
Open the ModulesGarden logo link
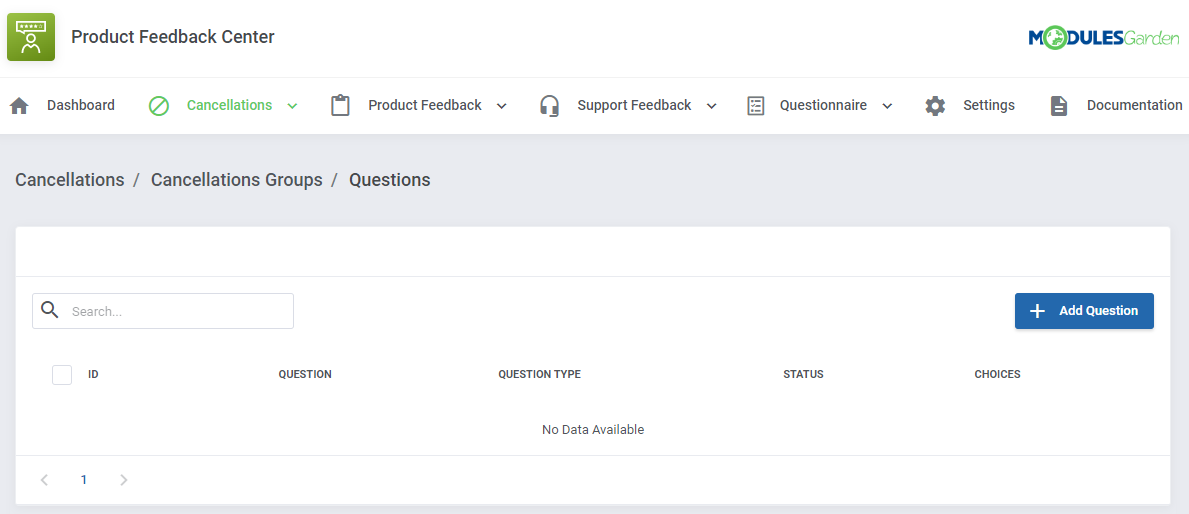pos(1103,38)
